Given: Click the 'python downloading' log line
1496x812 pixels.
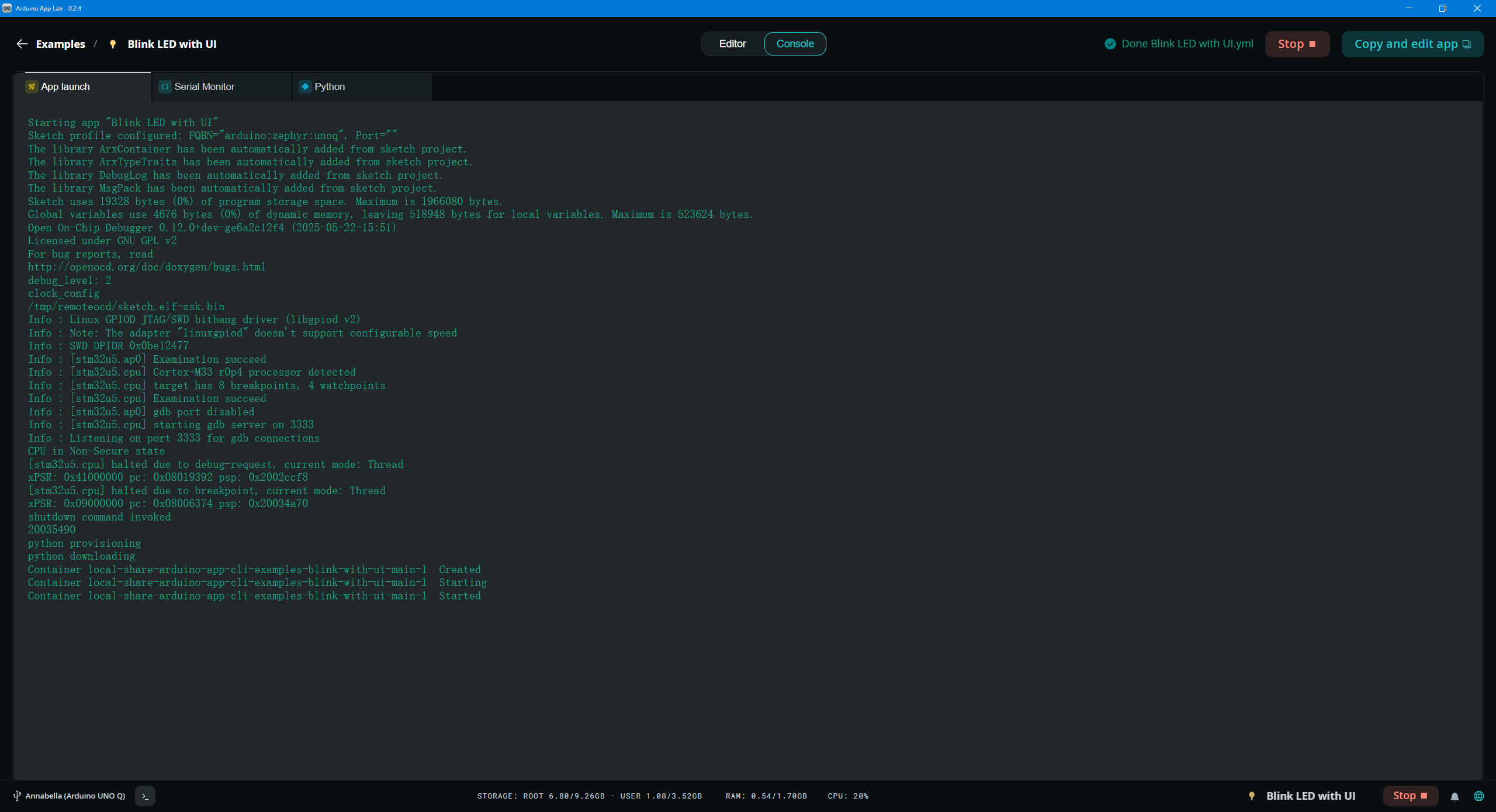Looking at the screenshot, I should coord(81,556).
